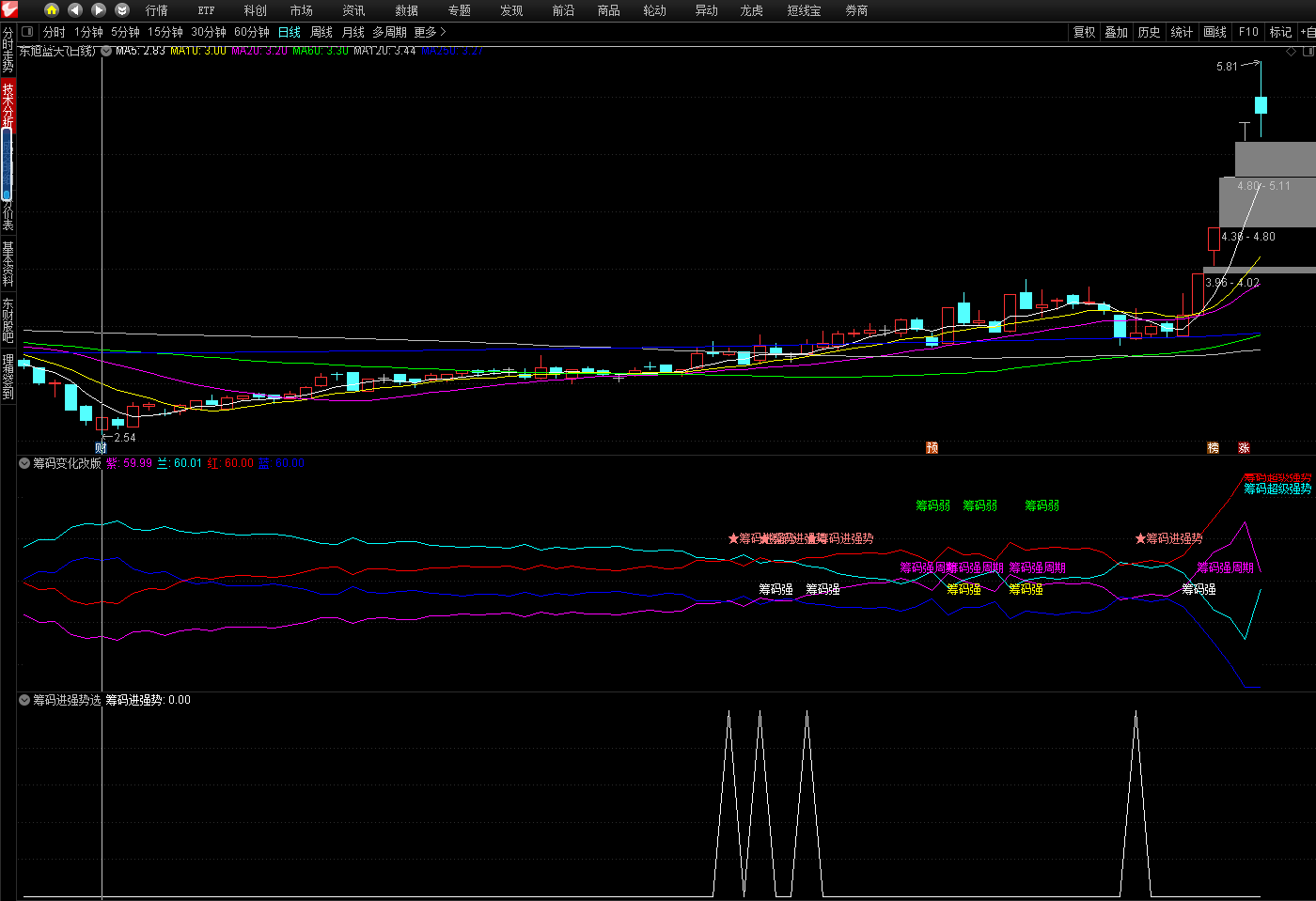Click the MA5: 2.83 indicator value
The width and height of the screenshot is (1316, 901).
click(140, 51)
